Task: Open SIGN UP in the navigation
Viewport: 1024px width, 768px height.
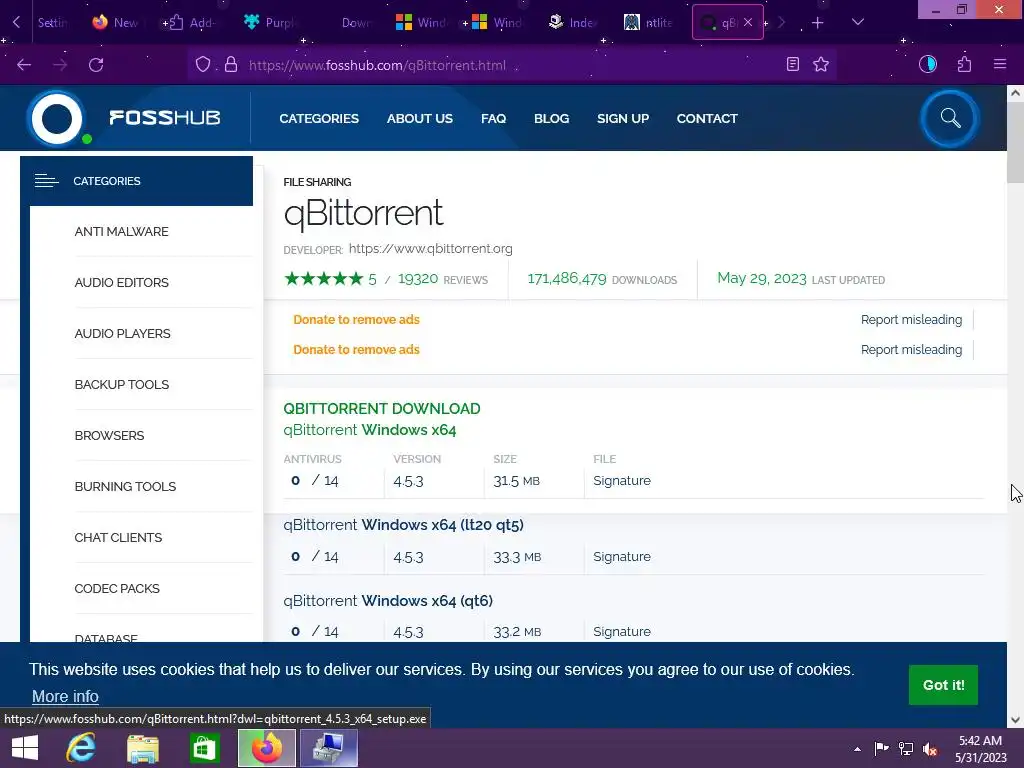Action: (623, 118)
